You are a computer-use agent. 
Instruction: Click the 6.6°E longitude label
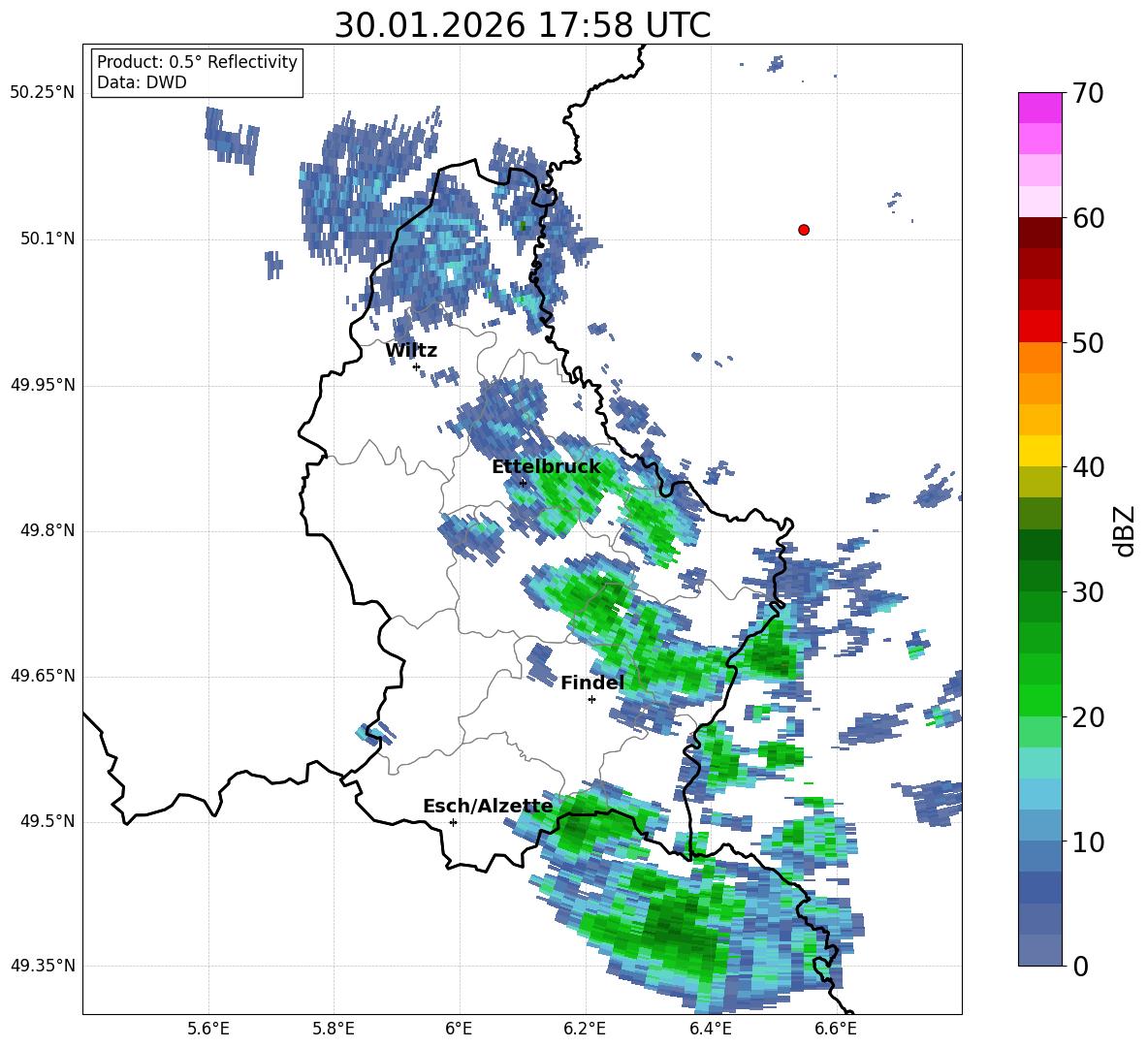[x=836, y=1030]
